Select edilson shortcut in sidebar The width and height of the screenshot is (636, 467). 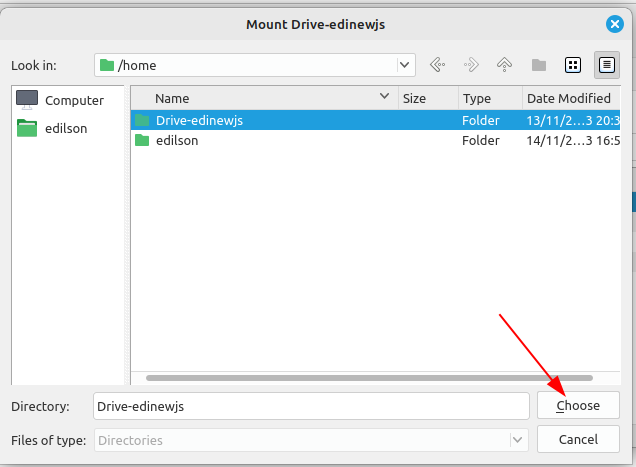[61, 128]
